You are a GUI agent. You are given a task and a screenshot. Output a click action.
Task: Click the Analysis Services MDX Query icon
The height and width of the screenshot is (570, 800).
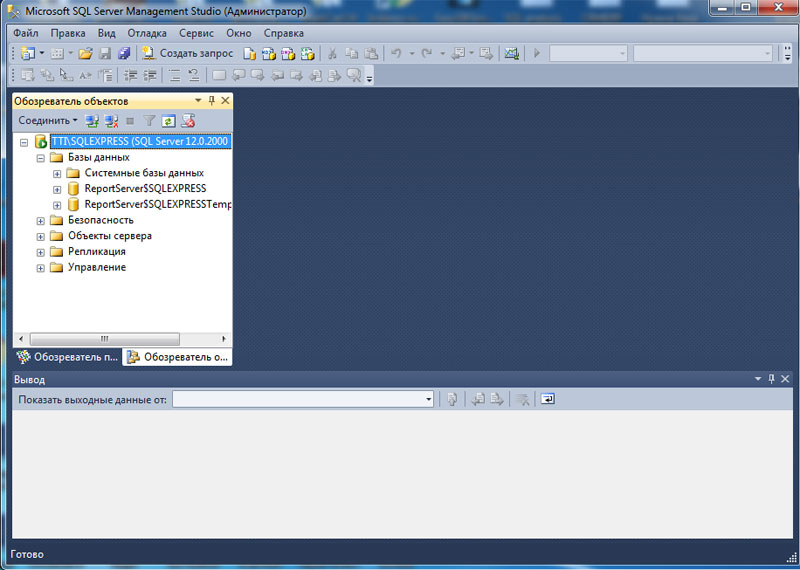tap(268, 53)
